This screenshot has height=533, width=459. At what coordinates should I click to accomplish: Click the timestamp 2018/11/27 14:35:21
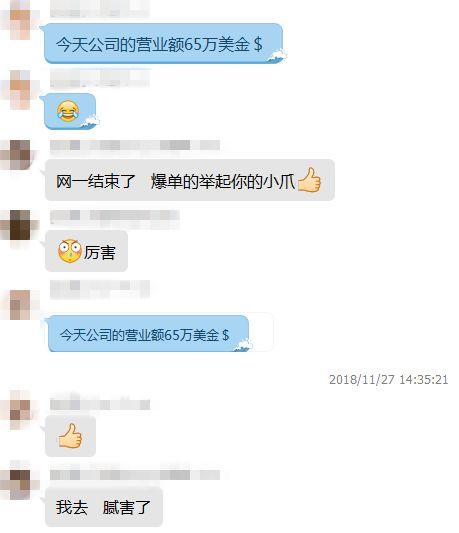(x=388, y=379)
